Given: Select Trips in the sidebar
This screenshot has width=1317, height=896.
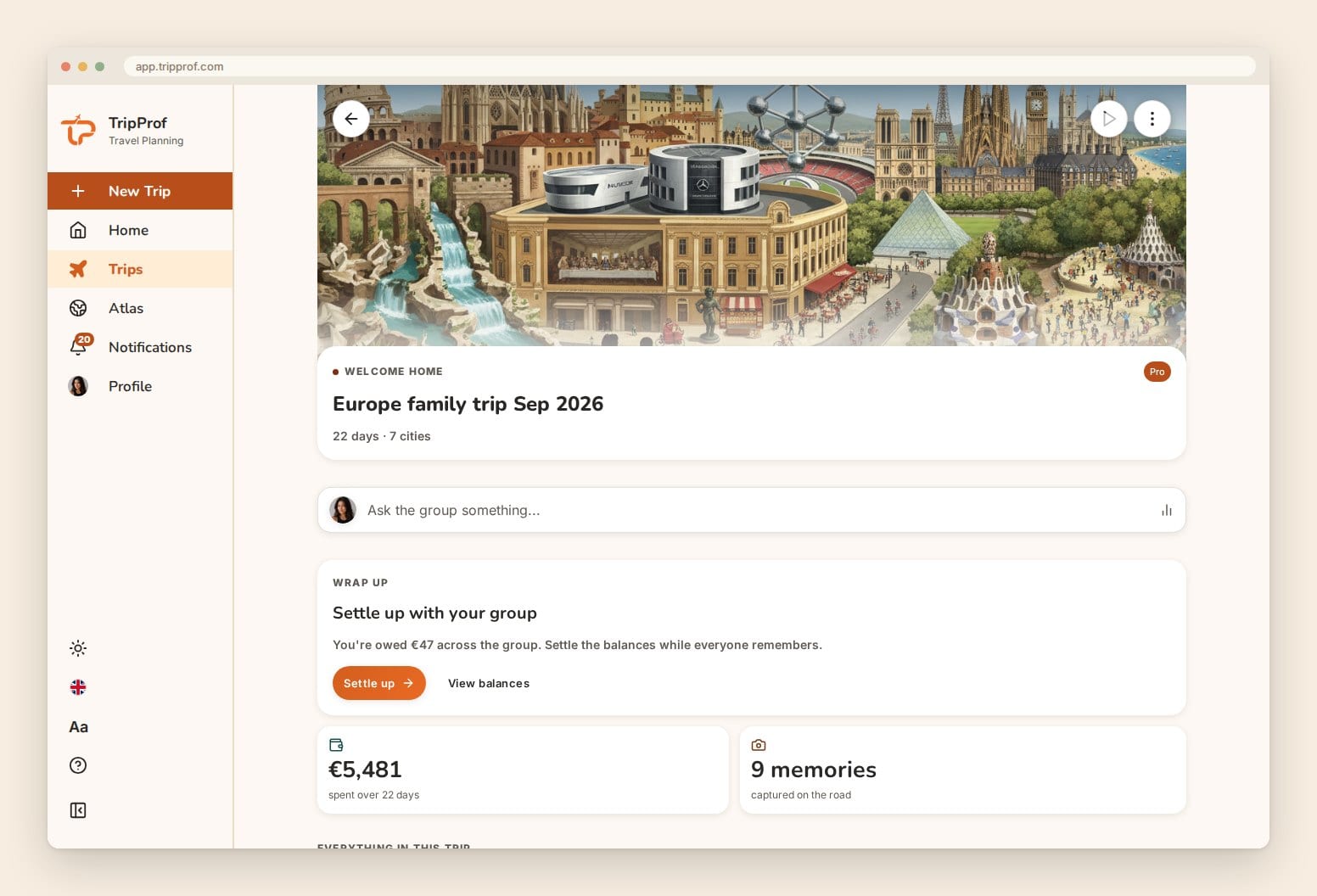Looking at the screenshot, I should tap(140, 269).
